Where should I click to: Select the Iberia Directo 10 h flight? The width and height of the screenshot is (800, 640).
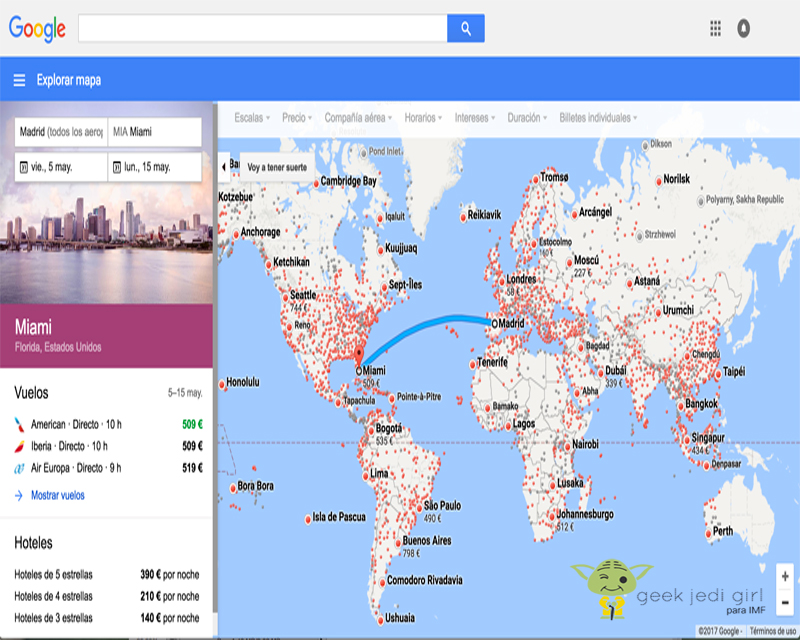[108, 446]
